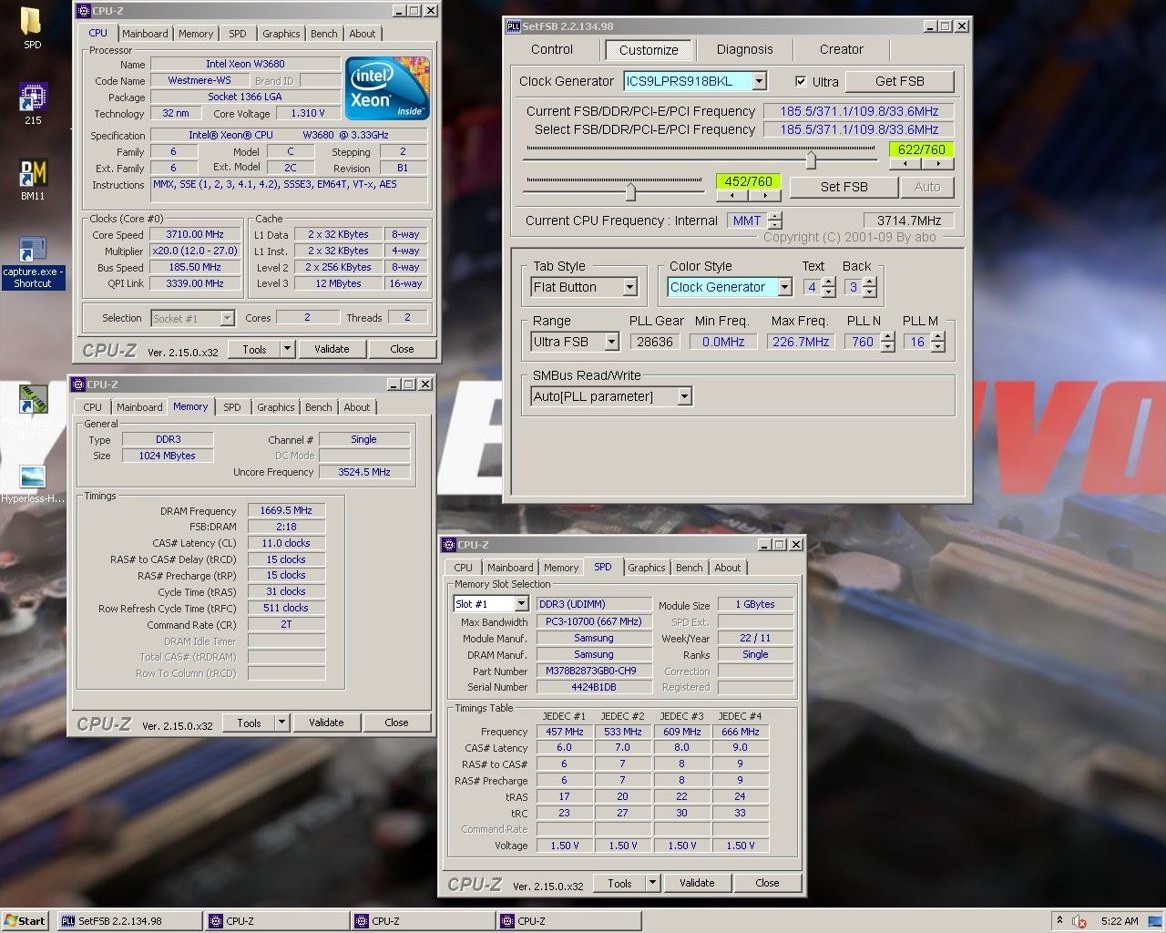Click the Get FSB button
This screenshot has height=933, width=1166.
click(x=899, y=81)
